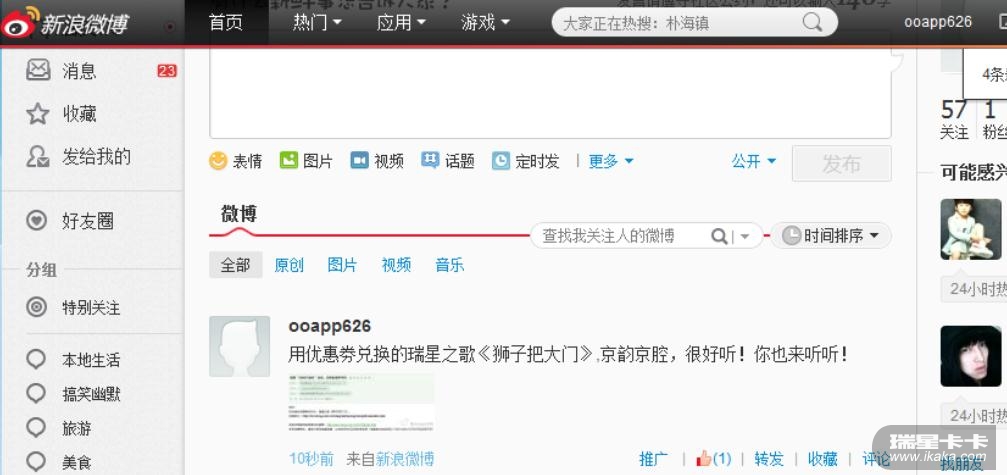Click the 转发 repost link
The image size is (1007, 475).
(769, 459)
